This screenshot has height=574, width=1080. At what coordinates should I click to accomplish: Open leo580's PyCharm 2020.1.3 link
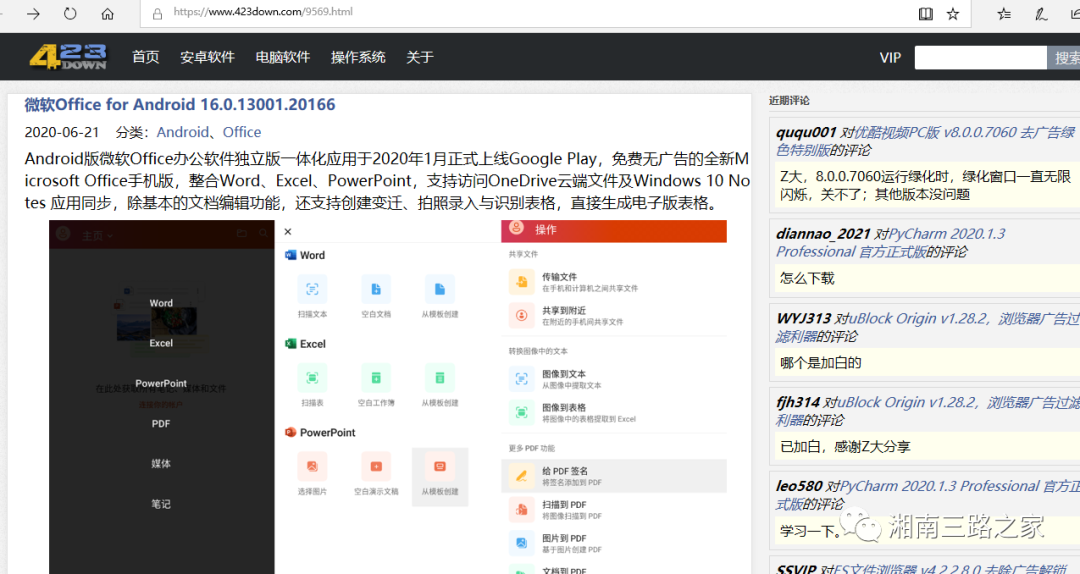(x=928, y=495)
